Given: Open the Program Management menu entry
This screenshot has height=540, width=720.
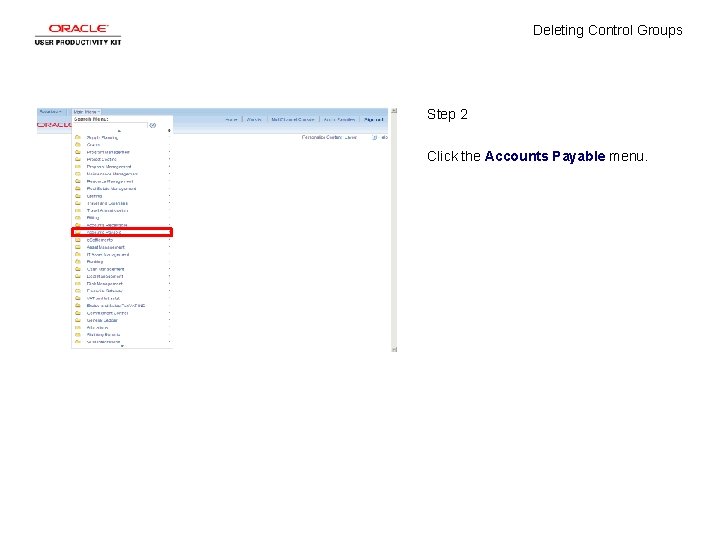Looking at the screenshot, I should click(108, 152).
